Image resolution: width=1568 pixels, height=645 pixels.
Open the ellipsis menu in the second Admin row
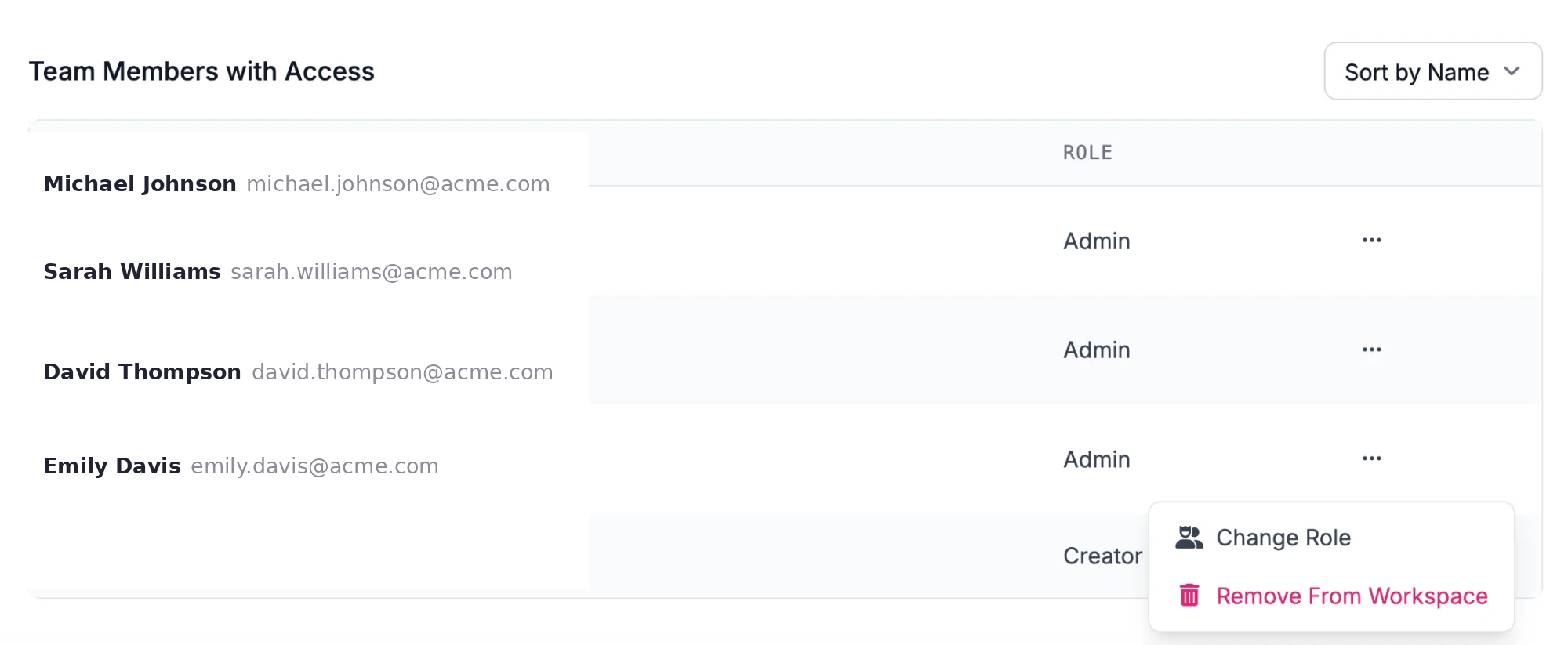click(1371, 350)
